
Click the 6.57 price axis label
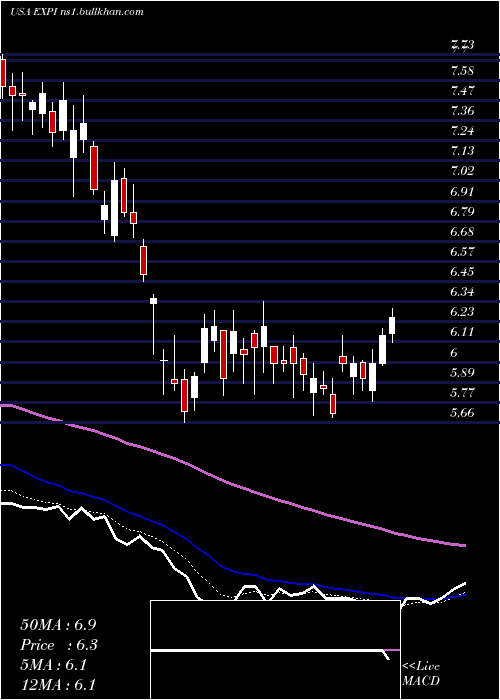[x=462, y=252]
